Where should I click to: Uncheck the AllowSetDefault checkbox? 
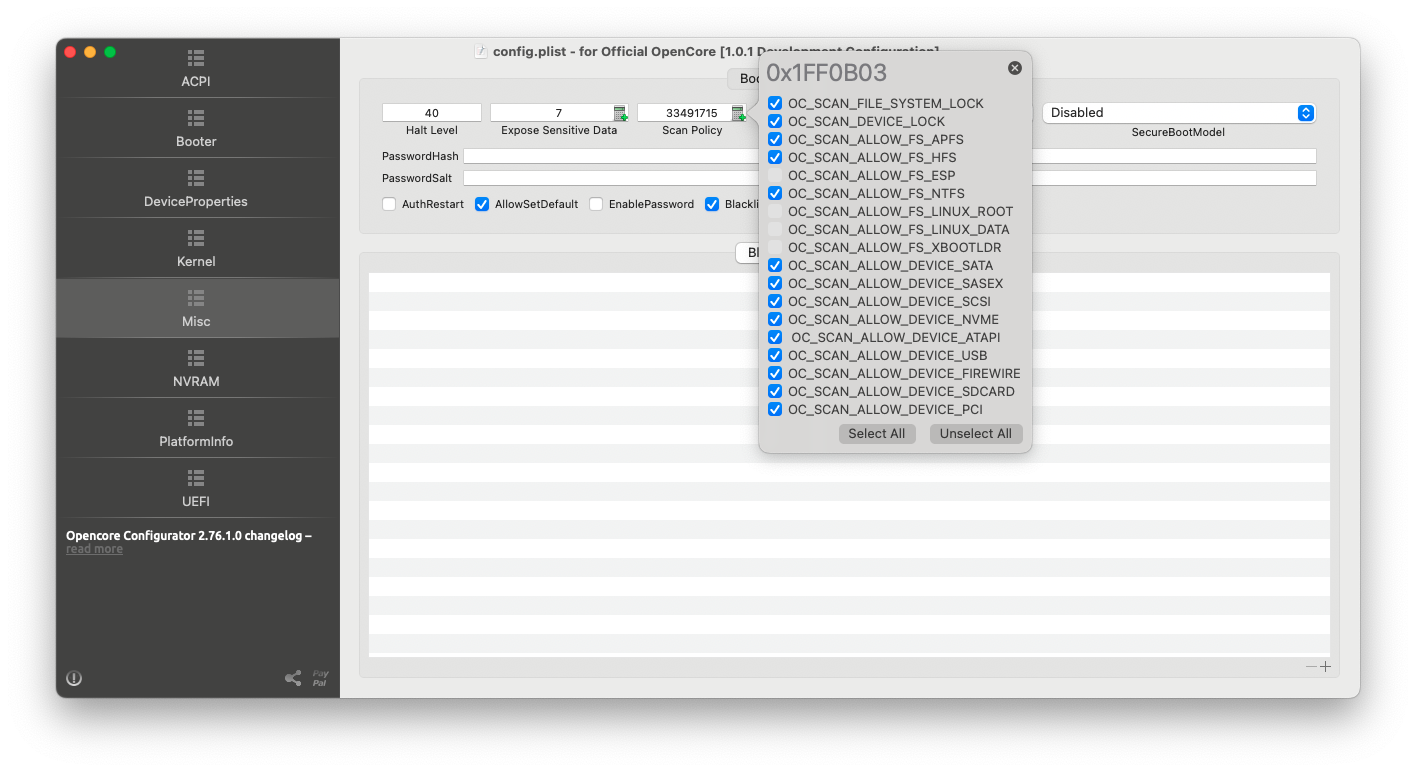(x=482, y=204)
